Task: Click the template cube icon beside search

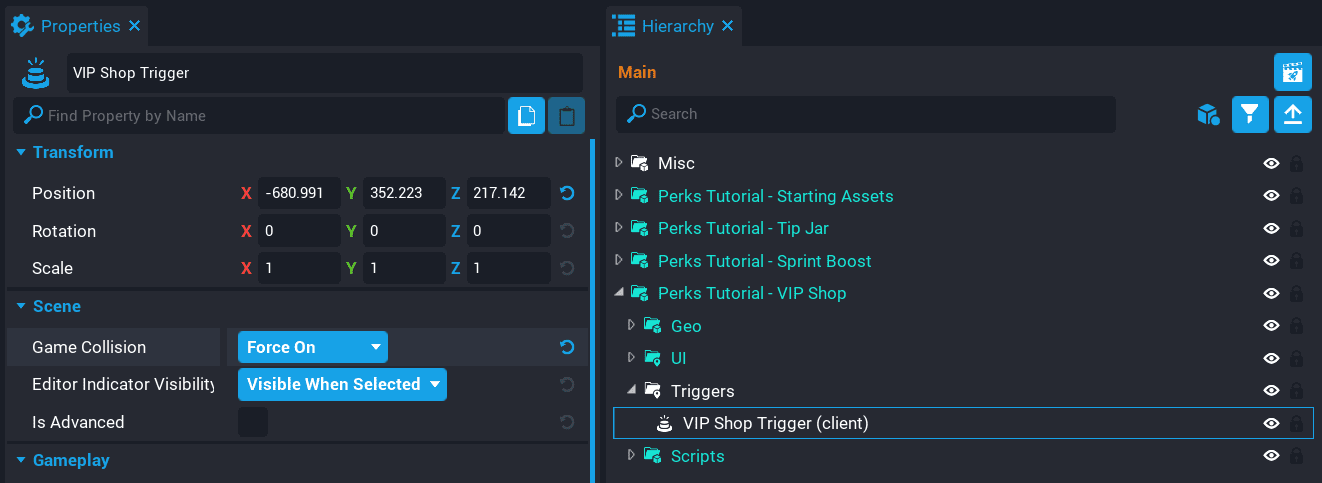Action: tap(1208, 115)
